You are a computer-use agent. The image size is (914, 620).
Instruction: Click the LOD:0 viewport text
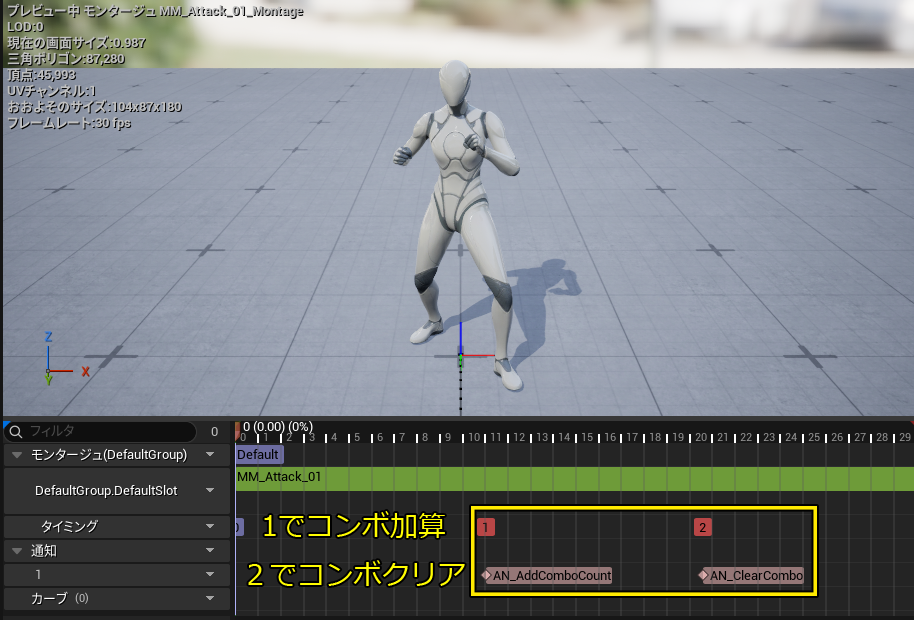click(25, 27)
